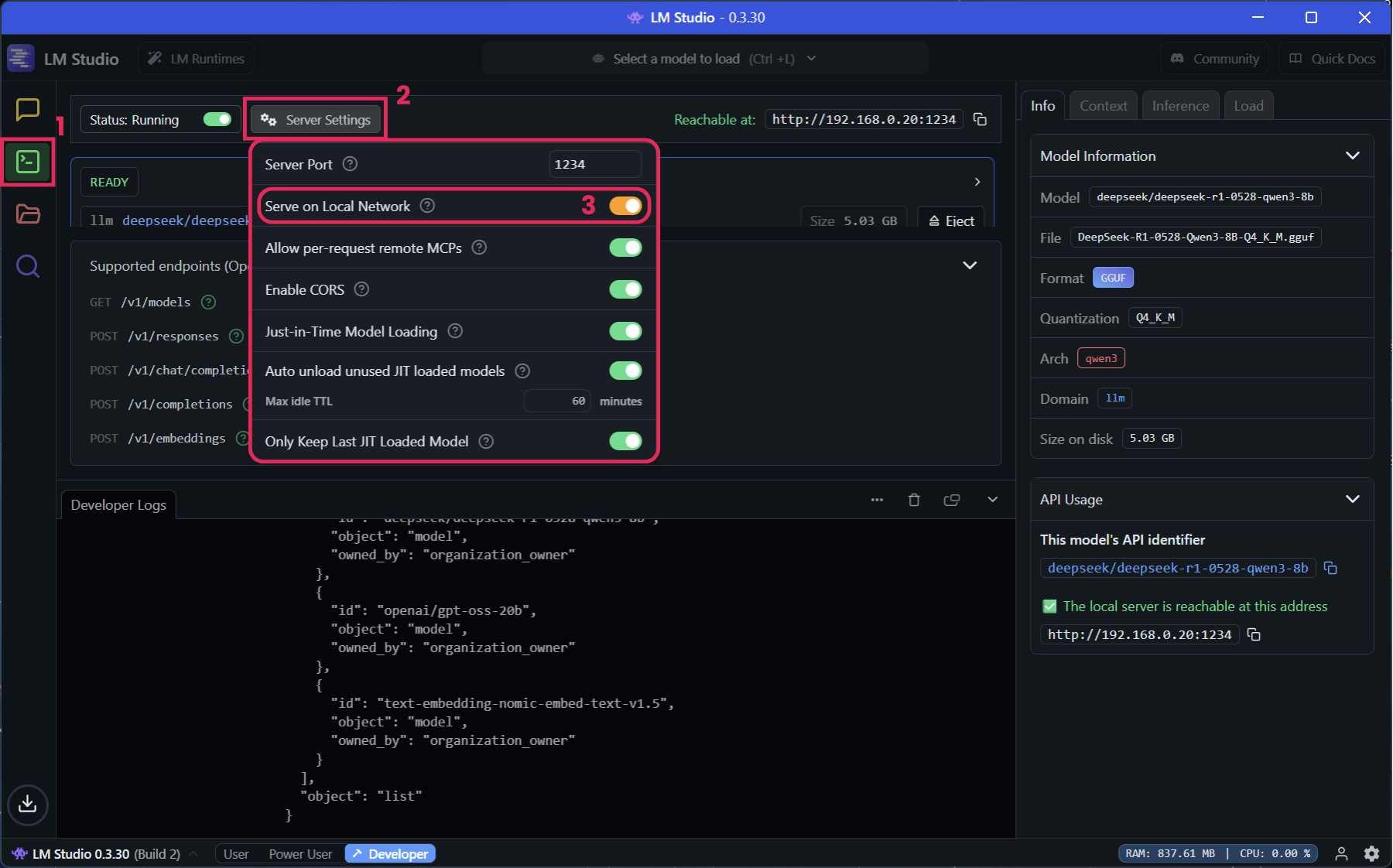
Task: Turn off Just-in-Time Model Loading
Action: (x=625, y=331)
